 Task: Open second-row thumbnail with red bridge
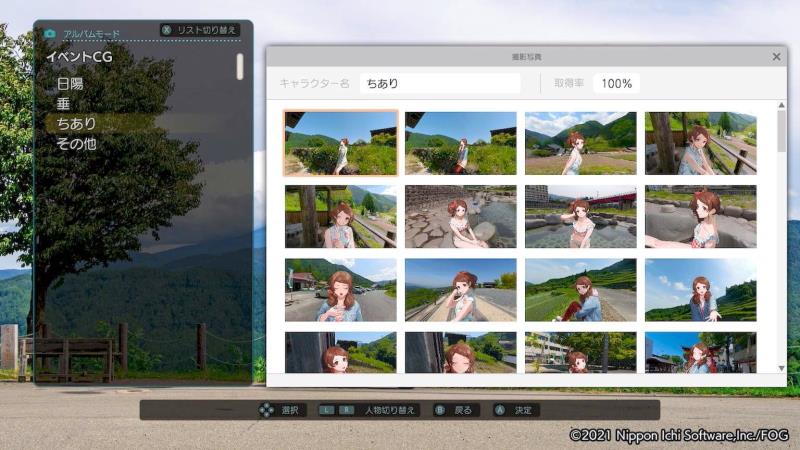point(581,216)
